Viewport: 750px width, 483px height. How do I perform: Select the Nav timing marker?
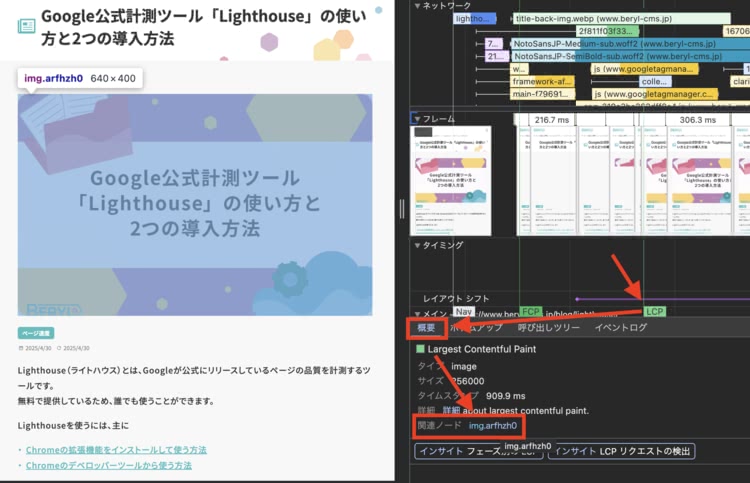point(463,312)
